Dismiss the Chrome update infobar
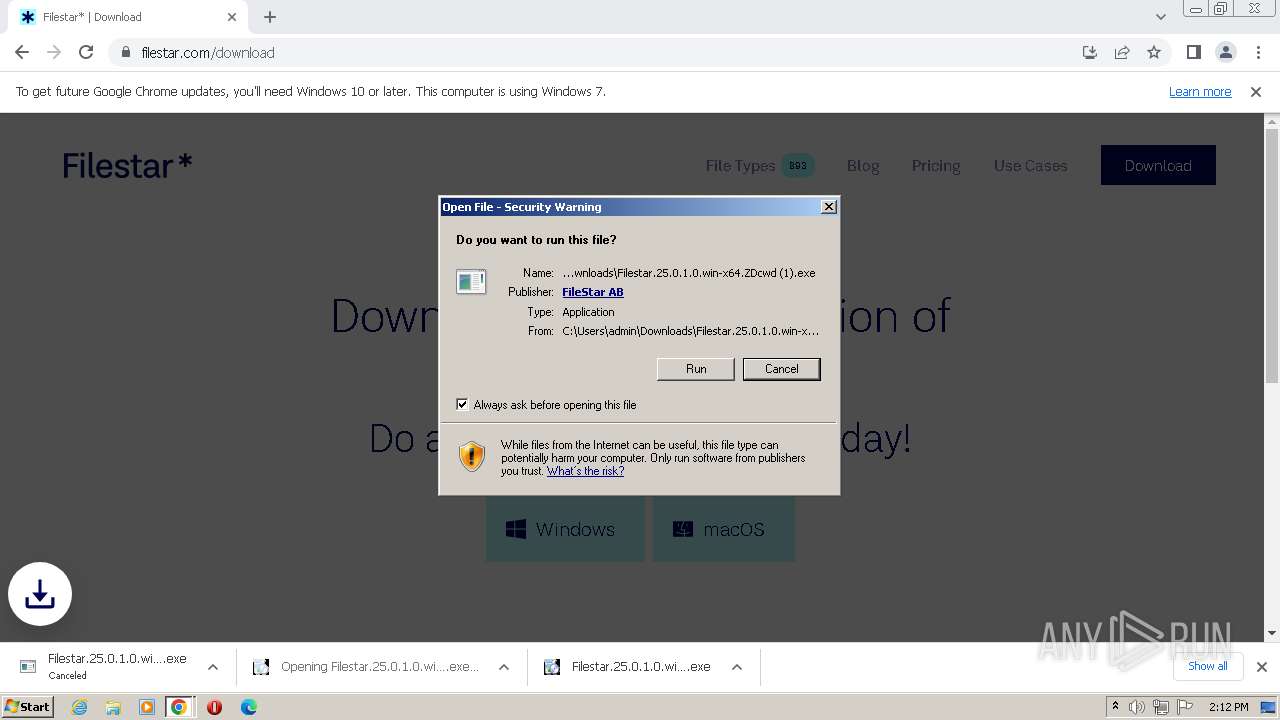This screenshot has width=1280, height=720. tap(1256, 92)
